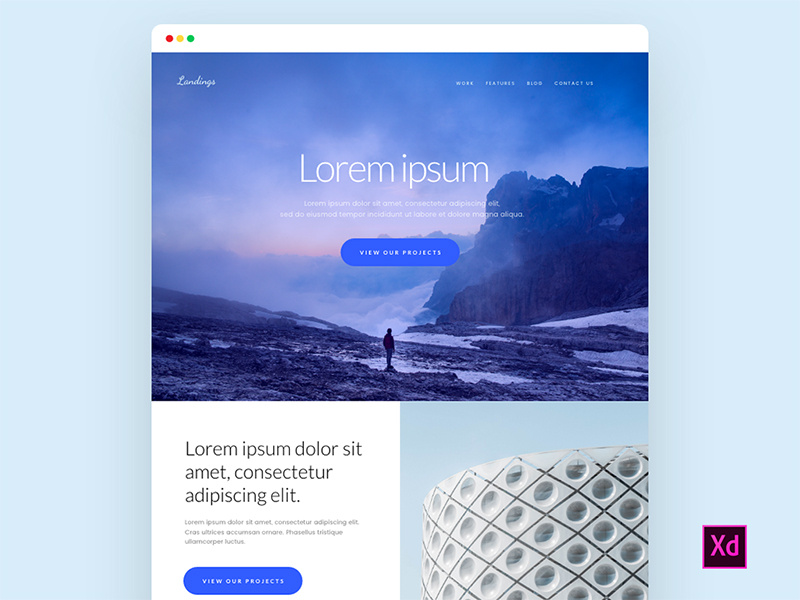Go to the BLOG navigation link
This screenshot has height=600, width=800.
(534, 83)
